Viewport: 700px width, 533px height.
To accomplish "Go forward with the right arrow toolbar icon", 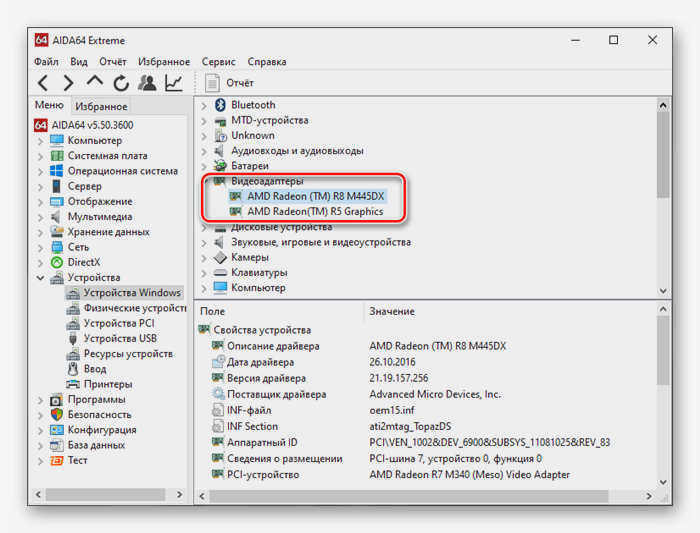I will 68,83.
